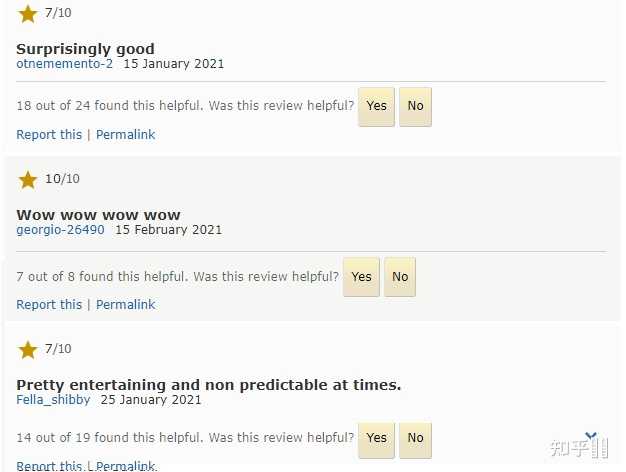Image resolution: width=626 pixels, height=472 pixels.
Task: Vote Yes on 'Wow wow wow wow' review
Action: [x=361, y=277]
